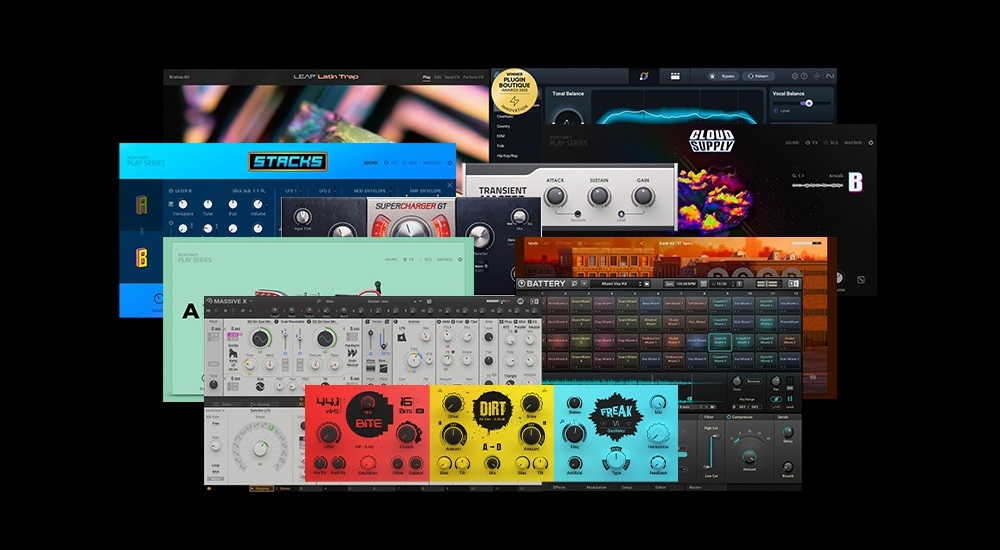Open the LFO 1 dropdown in Stacks

pyautogui.click(x=291, y=191)
